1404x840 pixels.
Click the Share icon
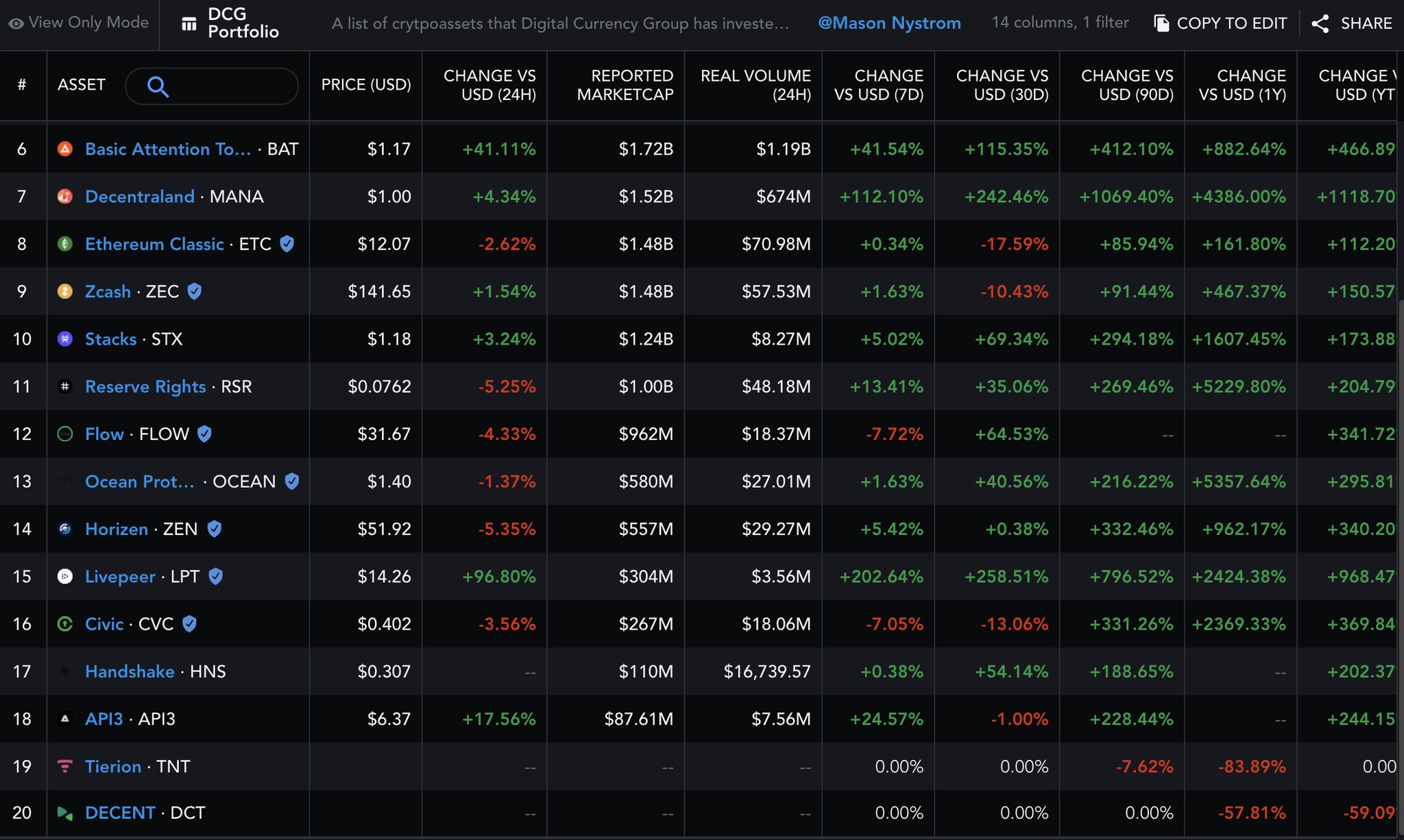pos(1320,23)
